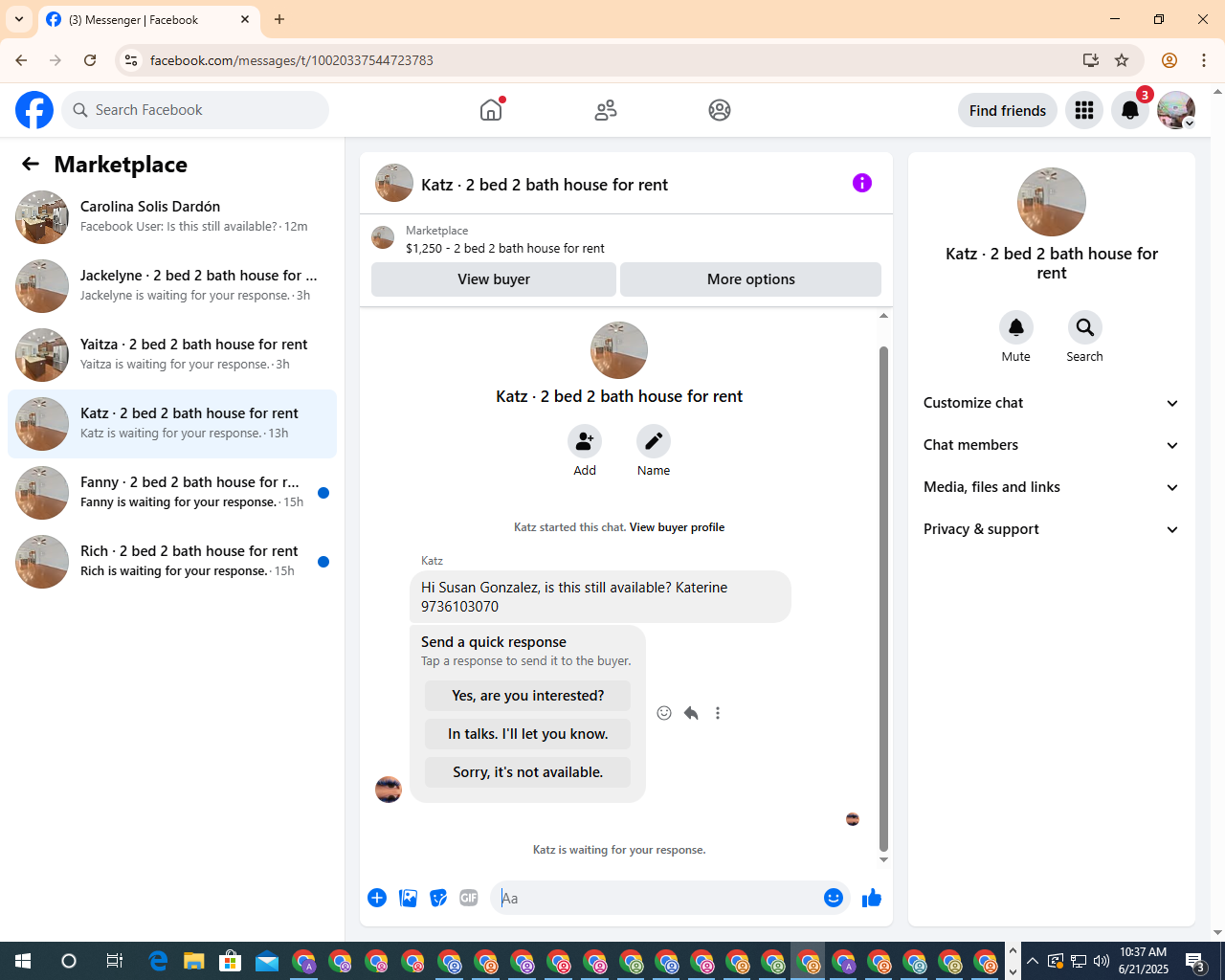Open File Explorer from taskbar

(194, 961)
